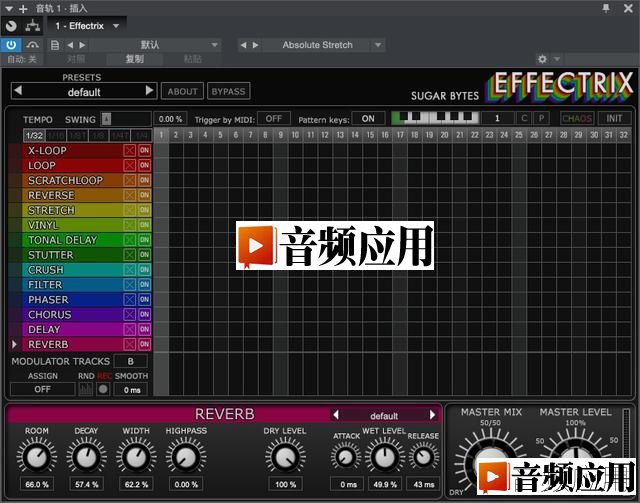Screen dimensions: 640x503
Task: Select next reverb preset arrow
Action: click(x=432, y=415)
